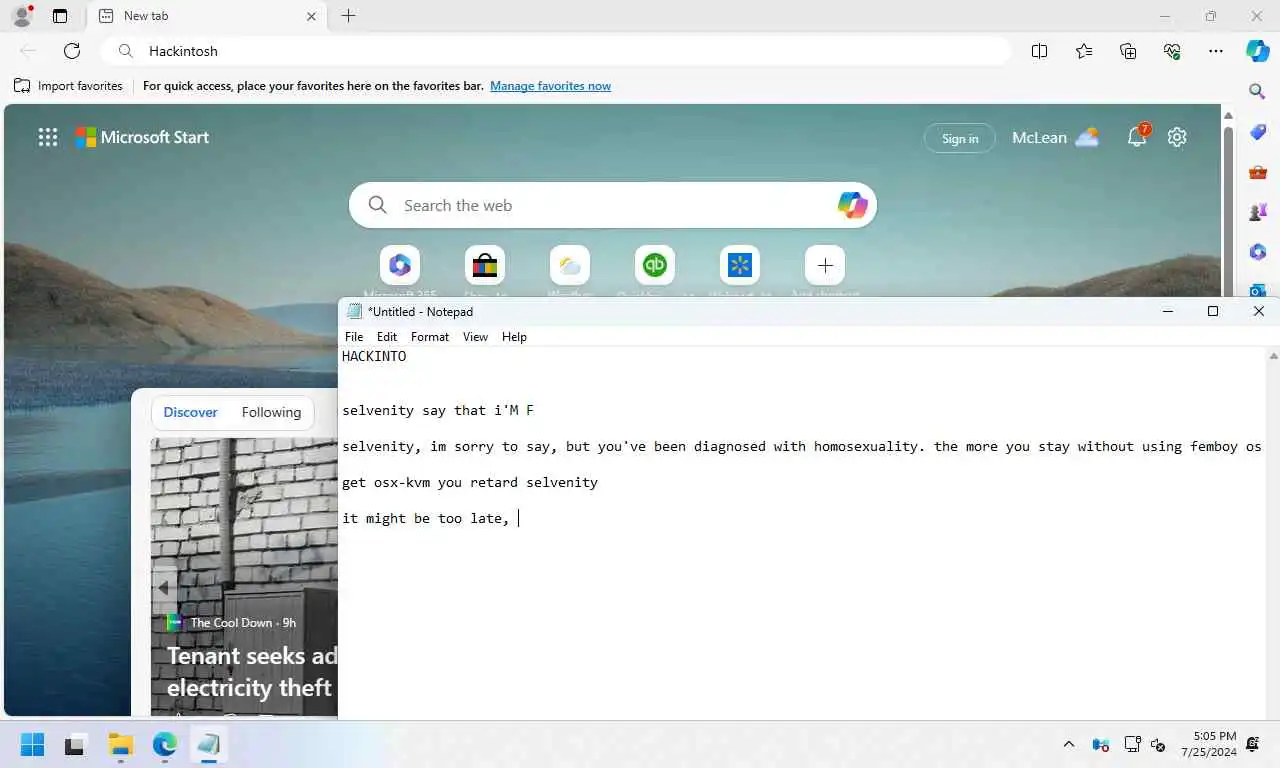Click the Microsoft Start logo
1280x768 pixels.
click(143, 137)
